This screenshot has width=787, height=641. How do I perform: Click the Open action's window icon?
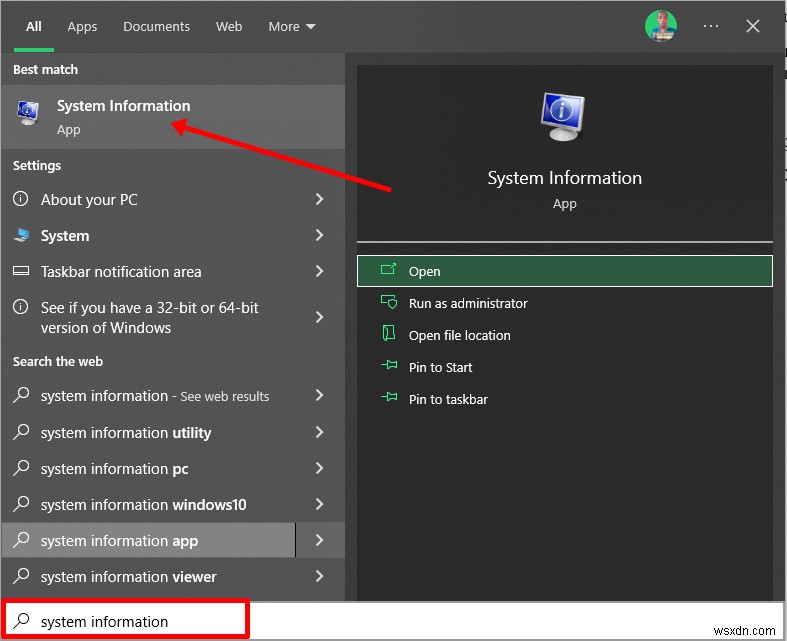(388, 270)
